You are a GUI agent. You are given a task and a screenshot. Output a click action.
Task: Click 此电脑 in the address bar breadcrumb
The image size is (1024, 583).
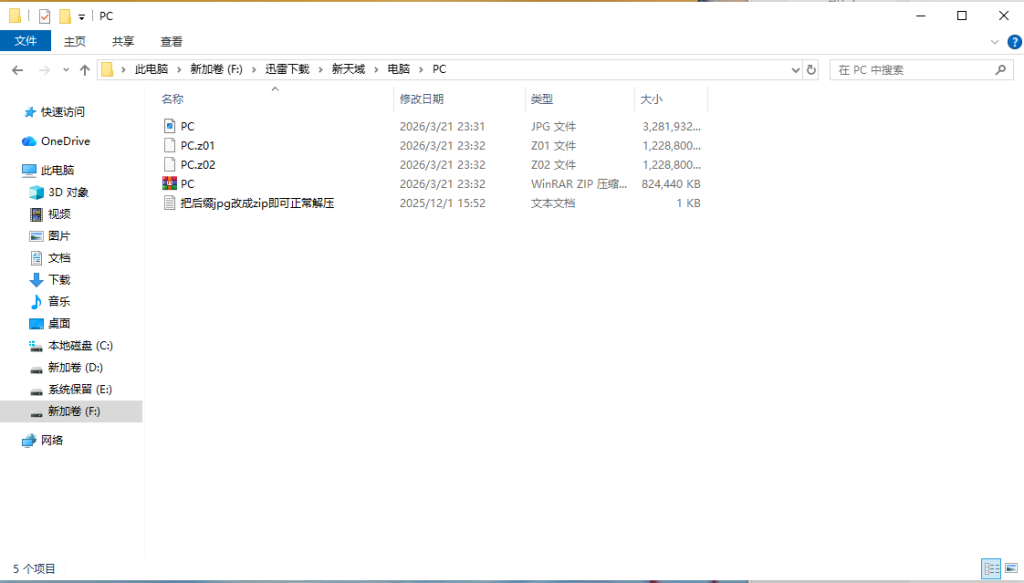pos(151,69)
